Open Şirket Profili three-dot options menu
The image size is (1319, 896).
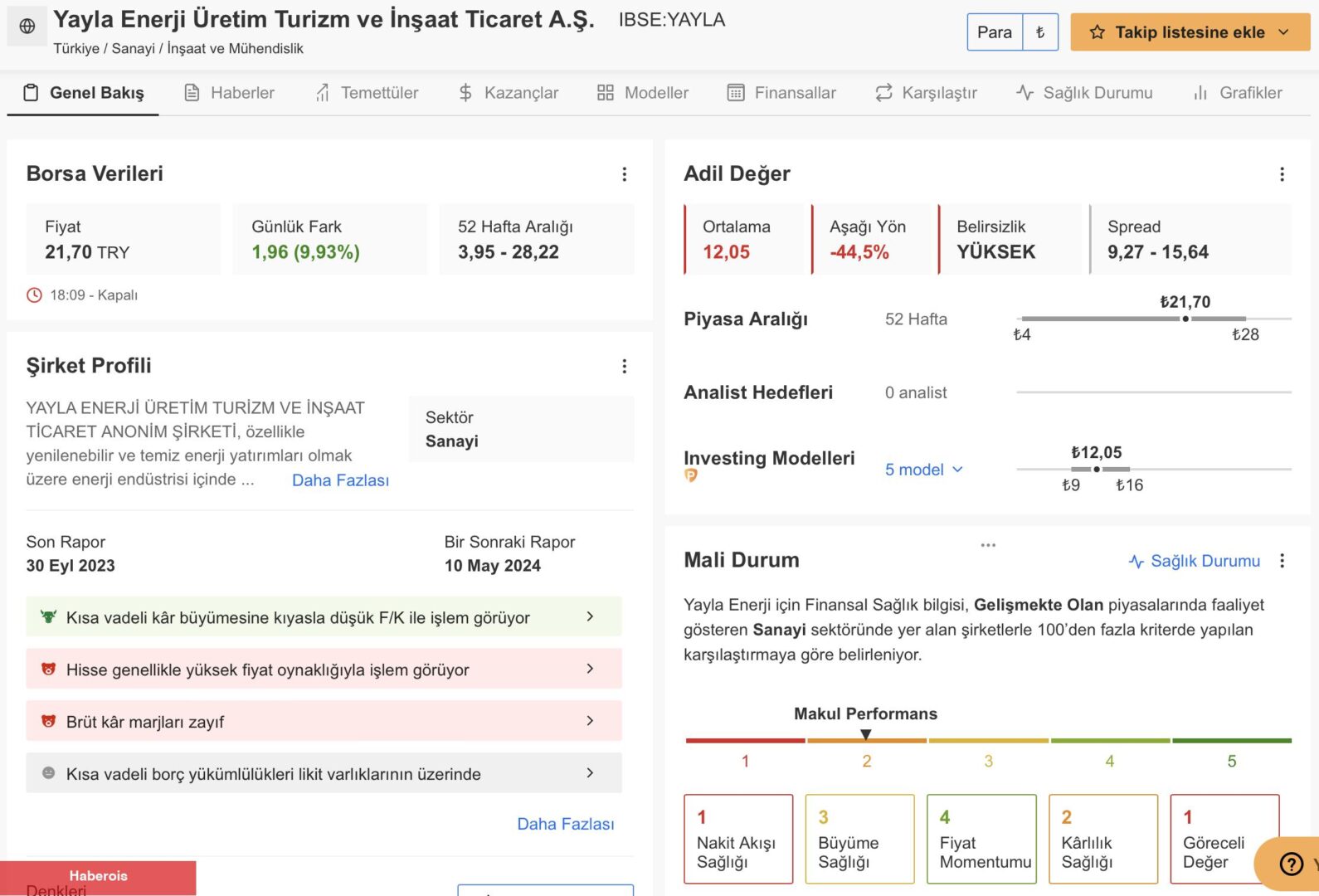pos(625,366)
